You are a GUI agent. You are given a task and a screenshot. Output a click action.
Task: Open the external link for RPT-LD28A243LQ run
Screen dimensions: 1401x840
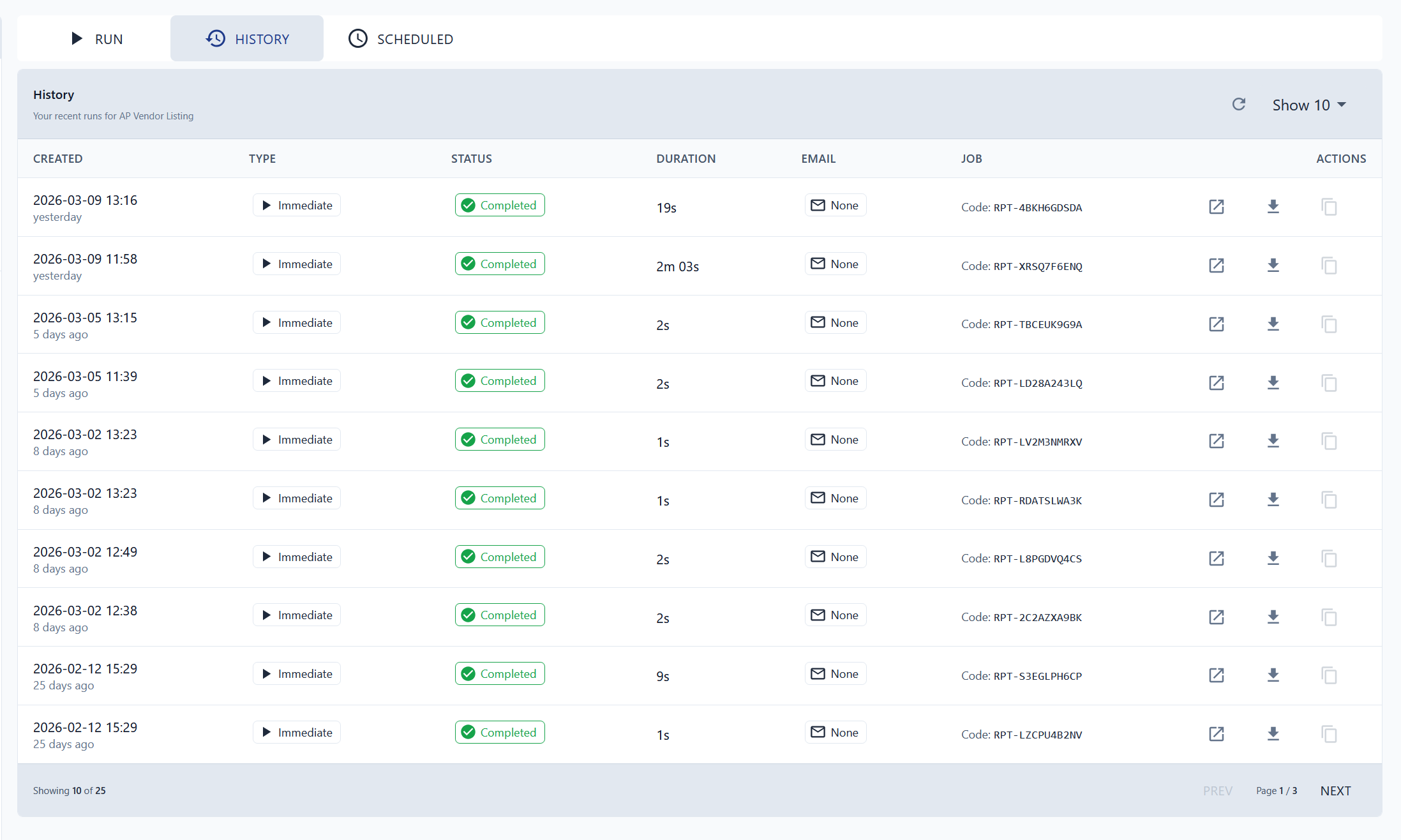pyautogui.click(x=1216, y=383)
